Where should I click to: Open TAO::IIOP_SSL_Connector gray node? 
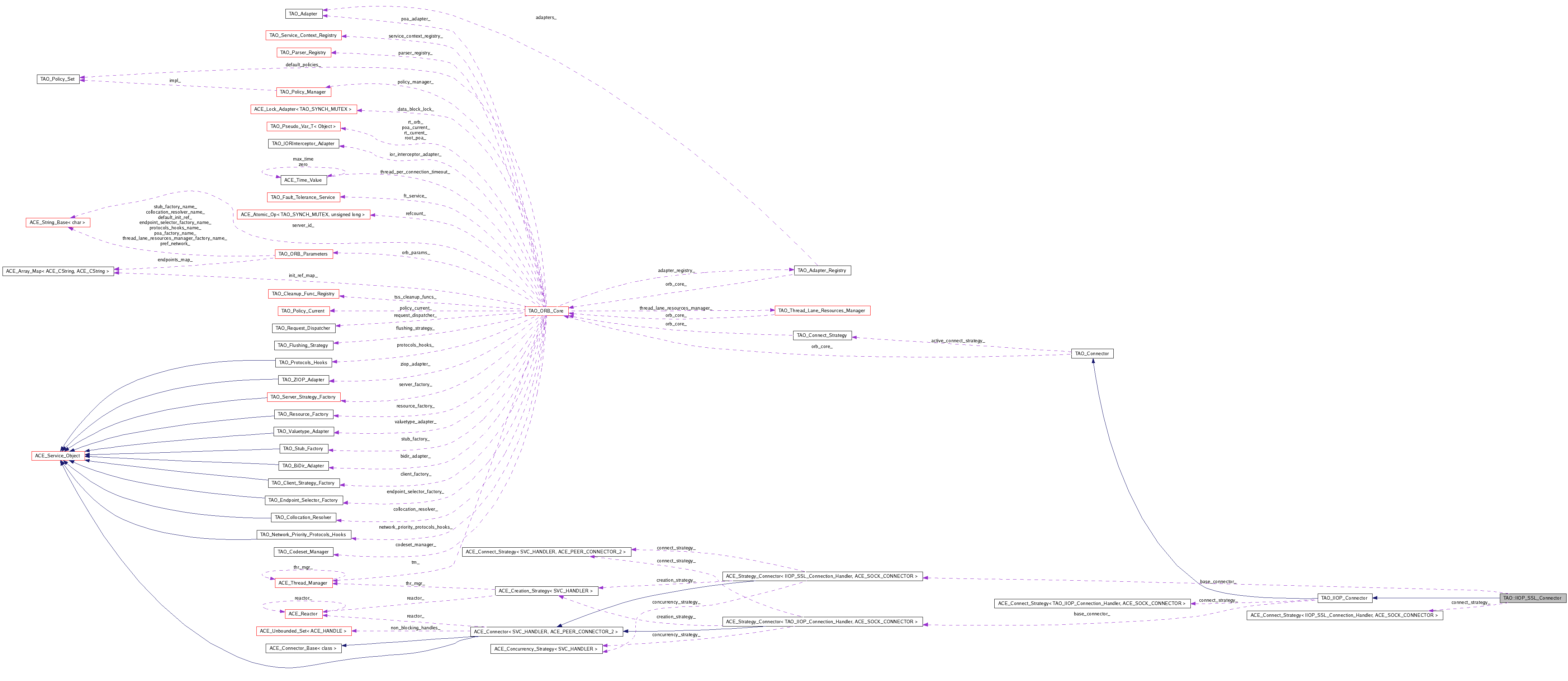1532,597
